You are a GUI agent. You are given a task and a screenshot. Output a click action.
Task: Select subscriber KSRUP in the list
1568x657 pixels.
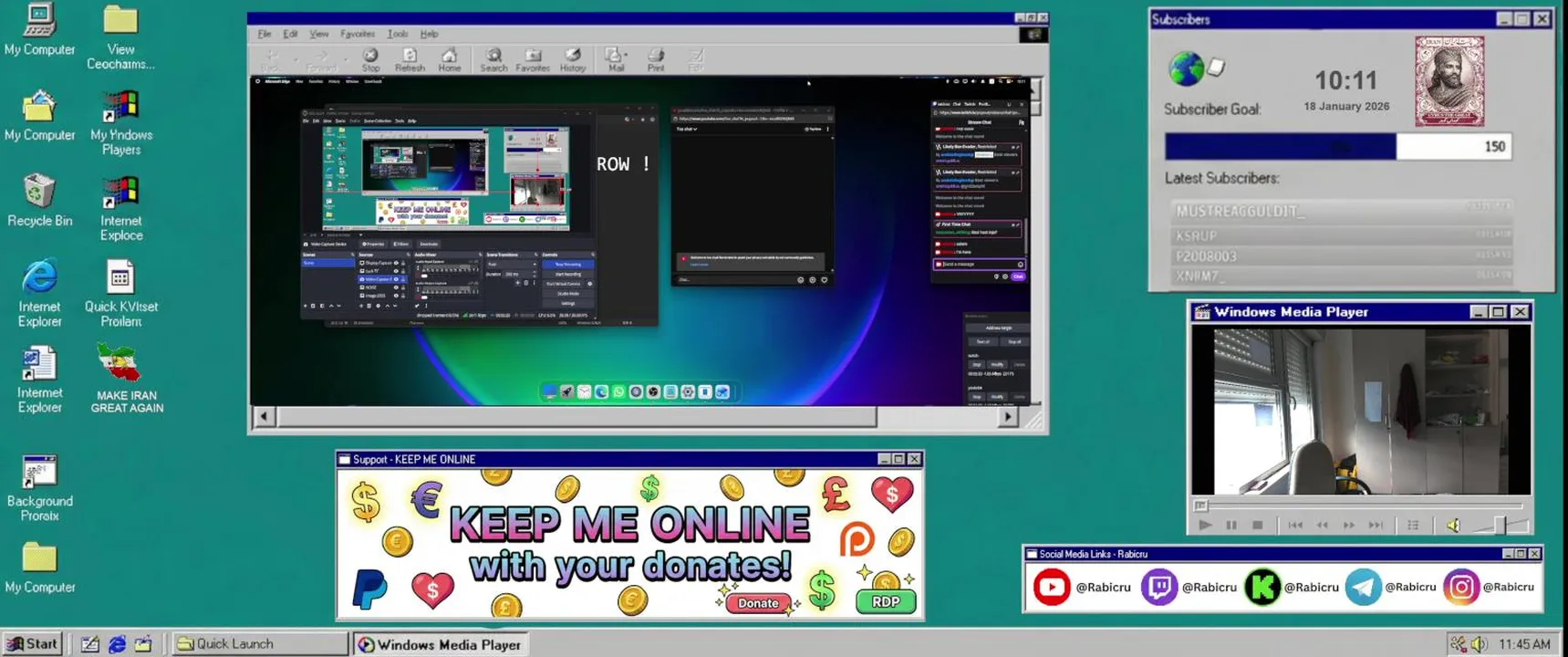point(1340,235)
